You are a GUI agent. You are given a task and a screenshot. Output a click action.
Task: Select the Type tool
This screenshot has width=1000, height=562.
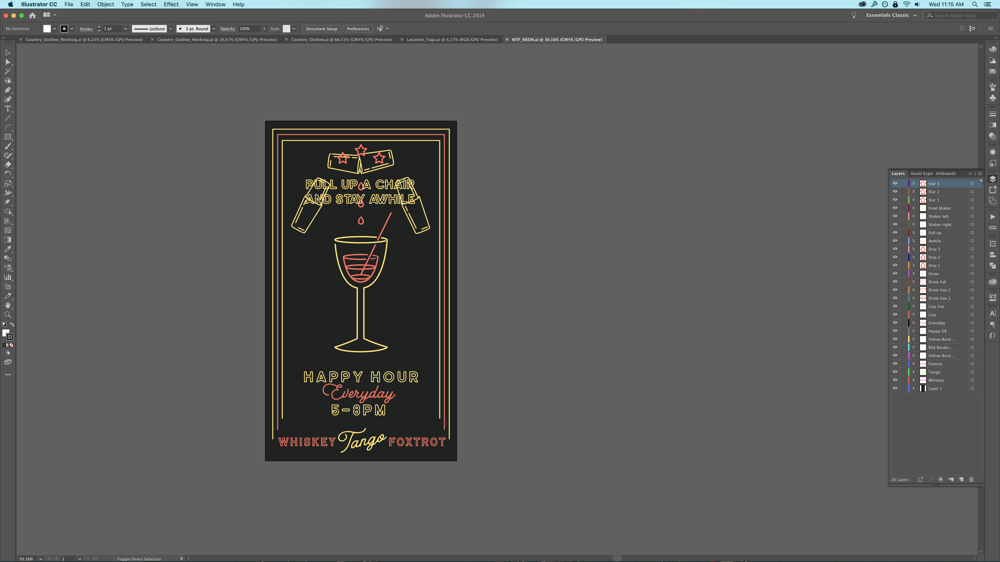coord(8,108)
